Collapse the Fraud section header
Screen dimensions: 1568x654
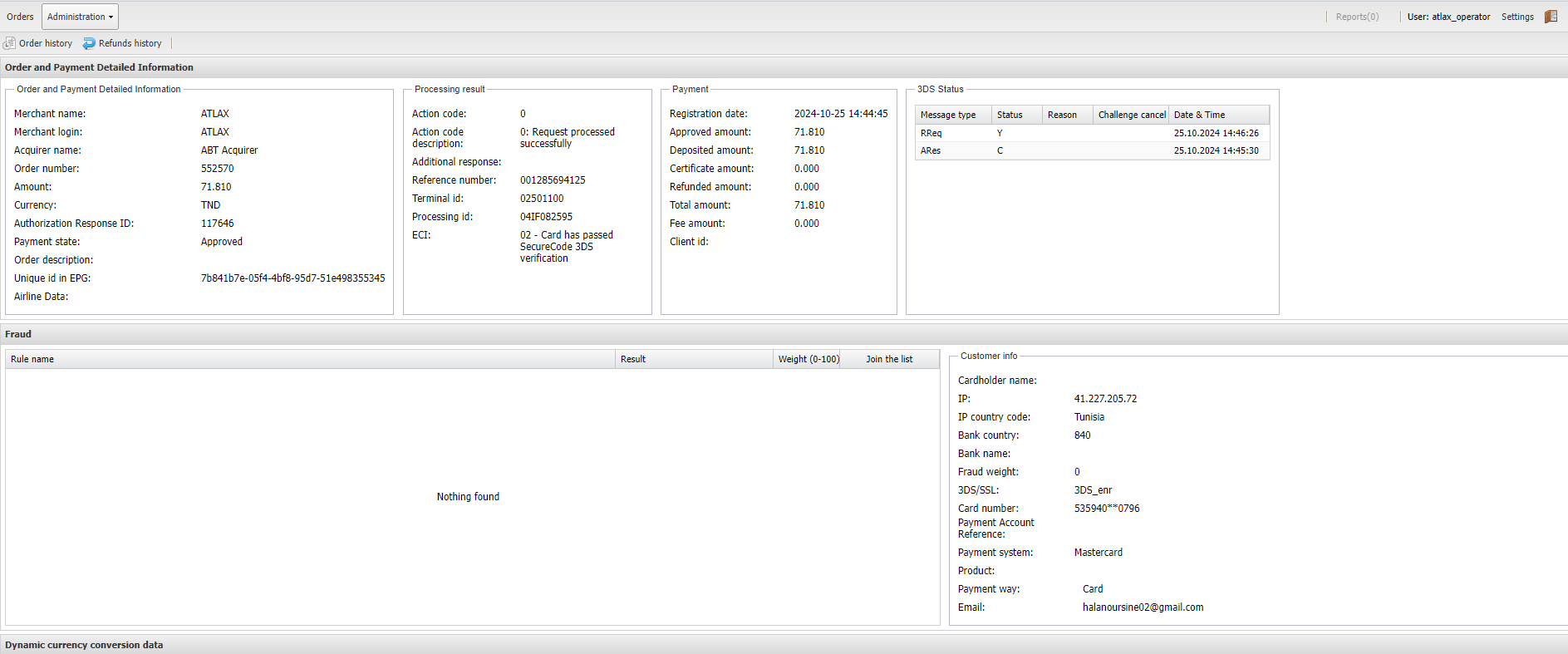18,334
